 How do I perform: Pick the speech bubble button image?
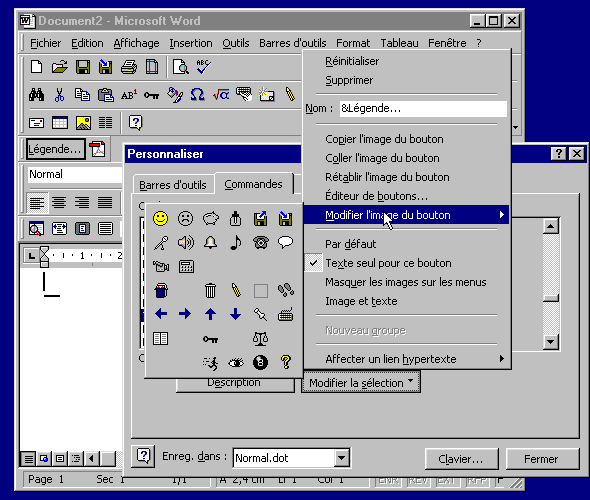[286, 243]
